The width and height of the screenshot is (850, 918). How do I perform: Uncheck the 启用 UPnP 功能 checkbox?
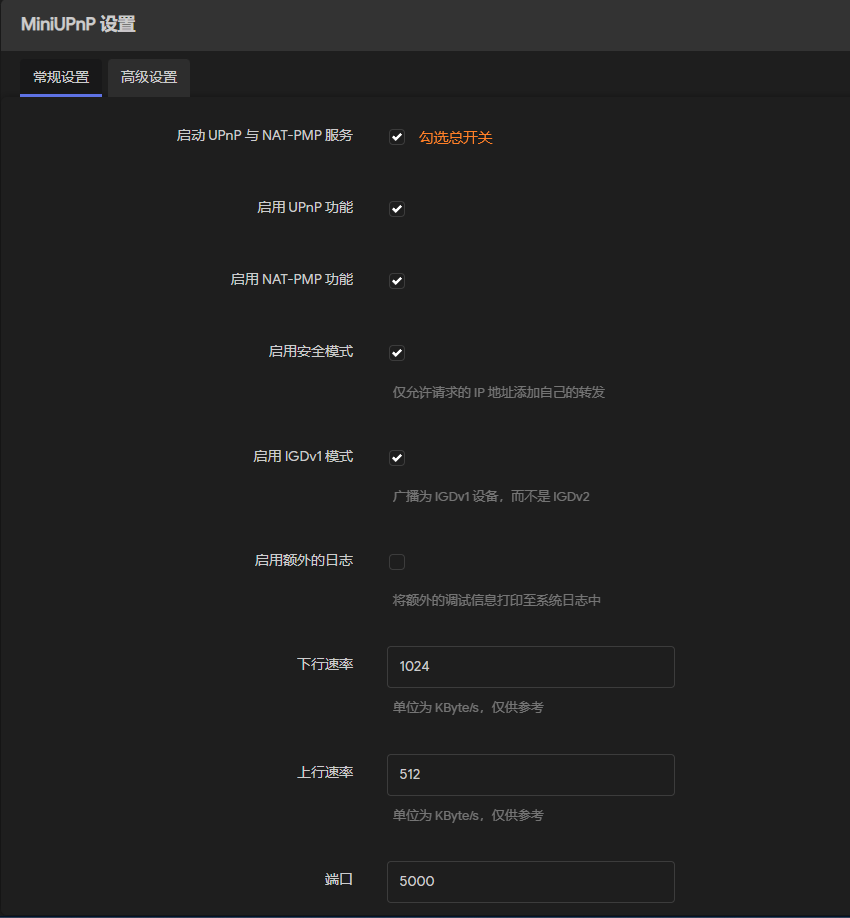click(x=397, y=209)
